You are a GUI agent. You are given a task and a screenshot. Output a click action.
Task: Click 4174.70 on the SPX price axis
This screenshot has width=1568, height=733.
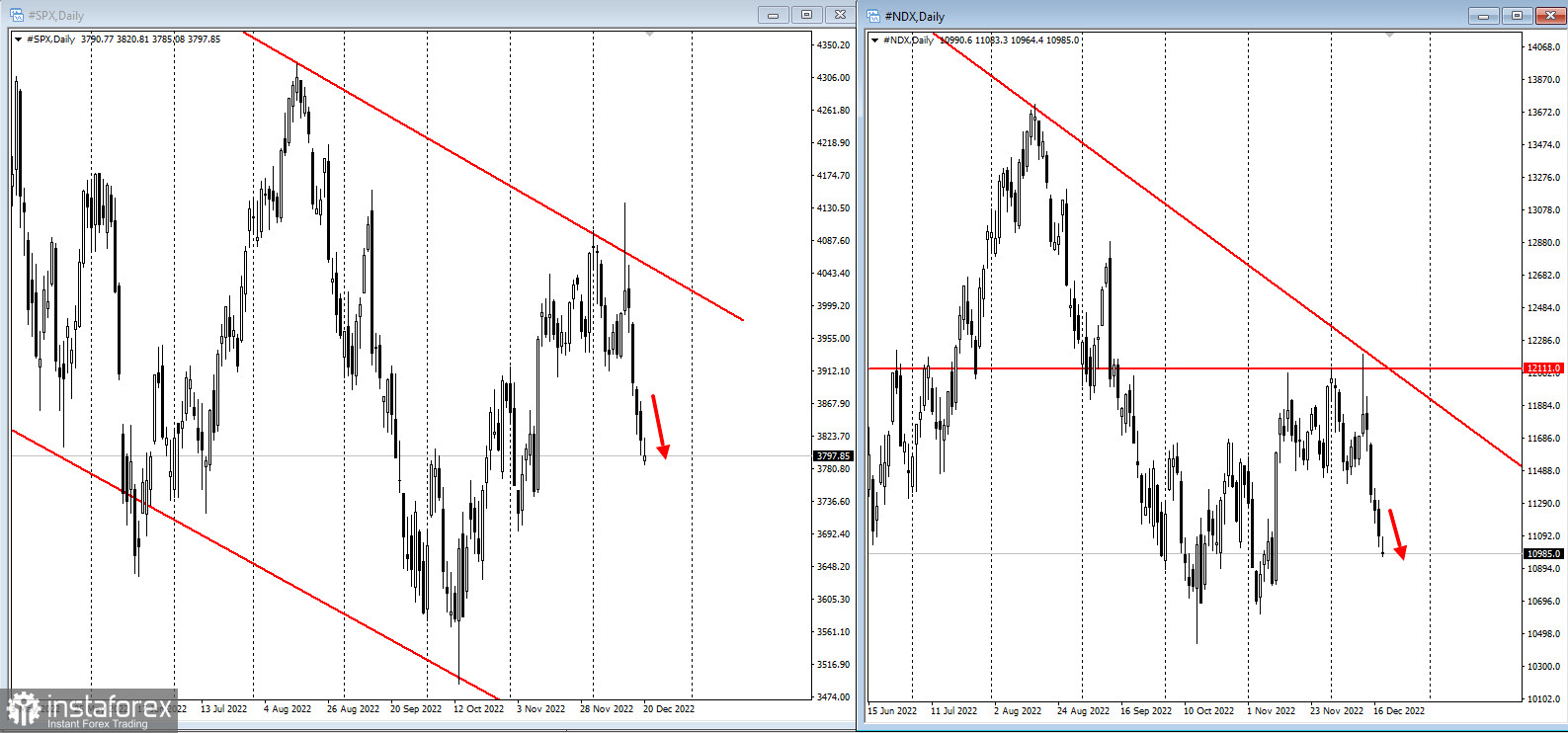[x=833, y=176]
